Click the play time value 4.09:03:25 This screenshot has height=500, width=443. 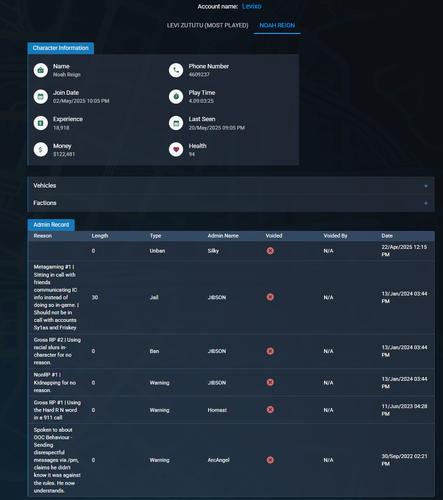click(201, 101)
